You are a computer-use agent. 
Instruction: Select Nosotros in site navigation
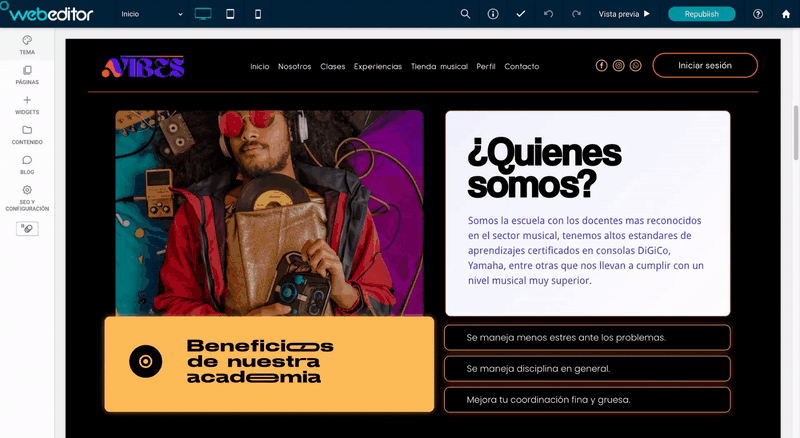click(294, 66)
